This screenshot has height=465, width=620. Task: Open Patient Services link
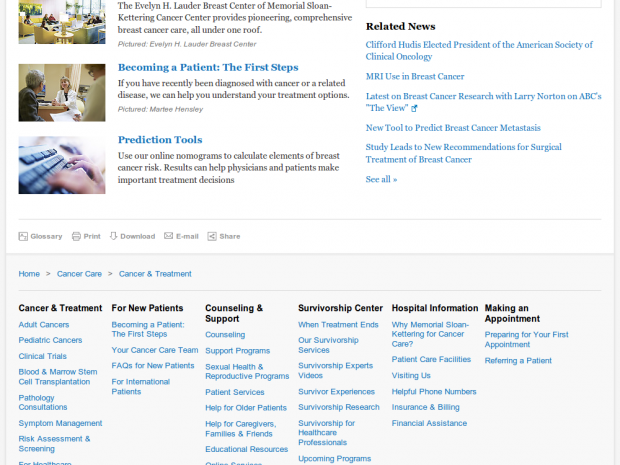click(x=235, y=392)
